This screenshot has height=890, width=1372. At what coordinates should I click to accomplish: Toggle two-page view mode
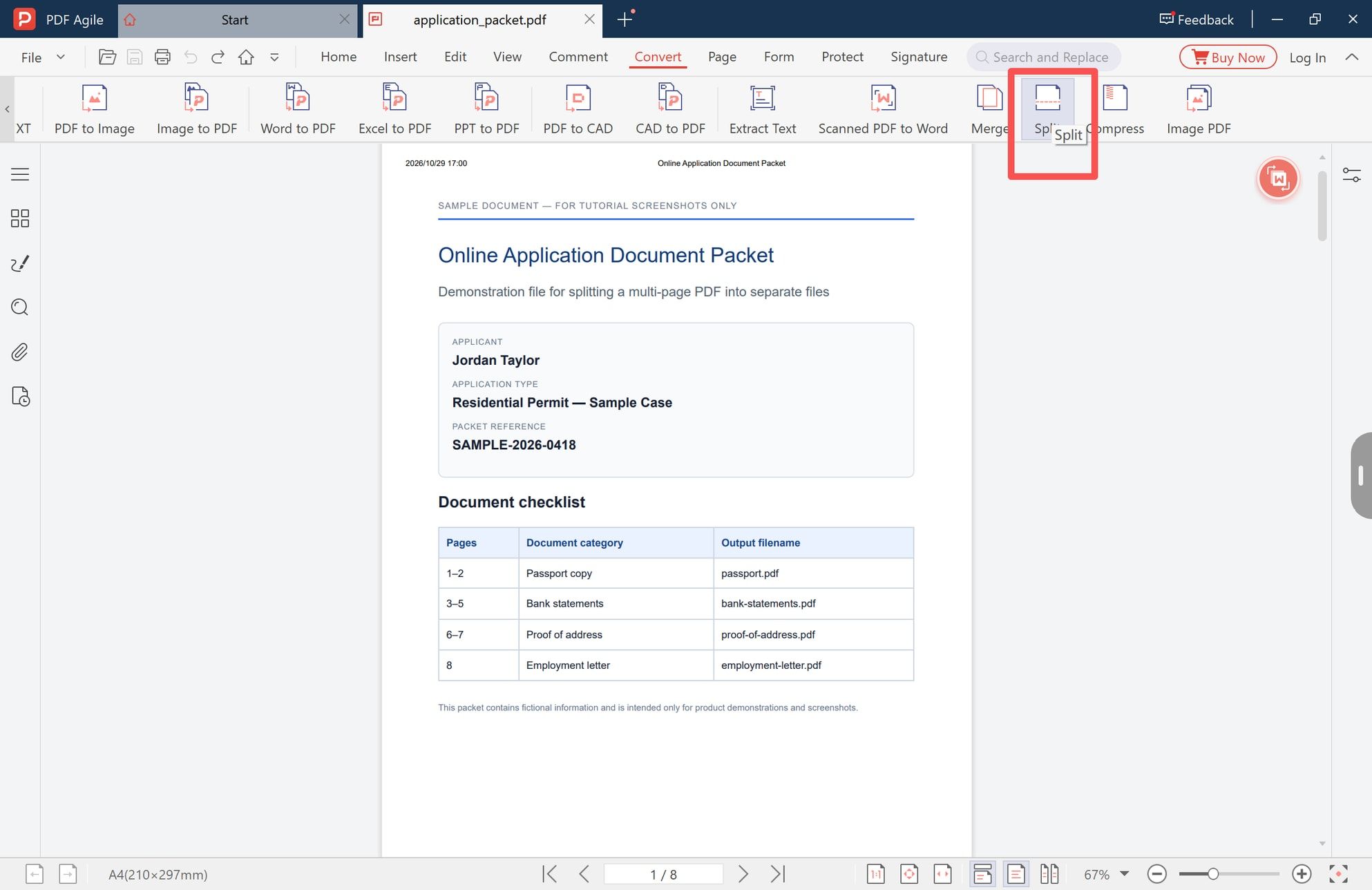coord(1049,874)
